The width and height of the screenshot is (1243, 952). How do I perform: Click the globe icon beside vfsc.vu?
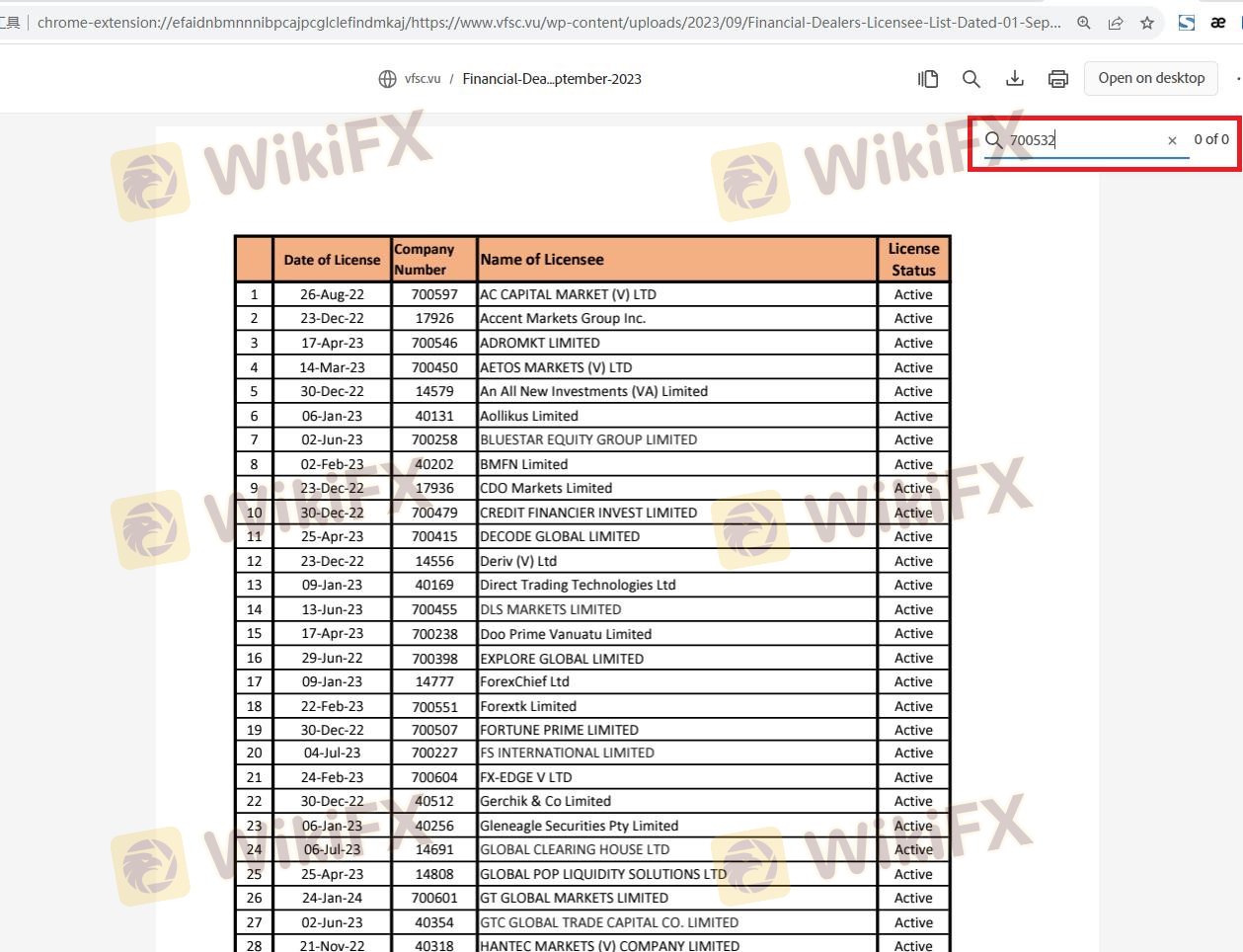coord(388,79)
